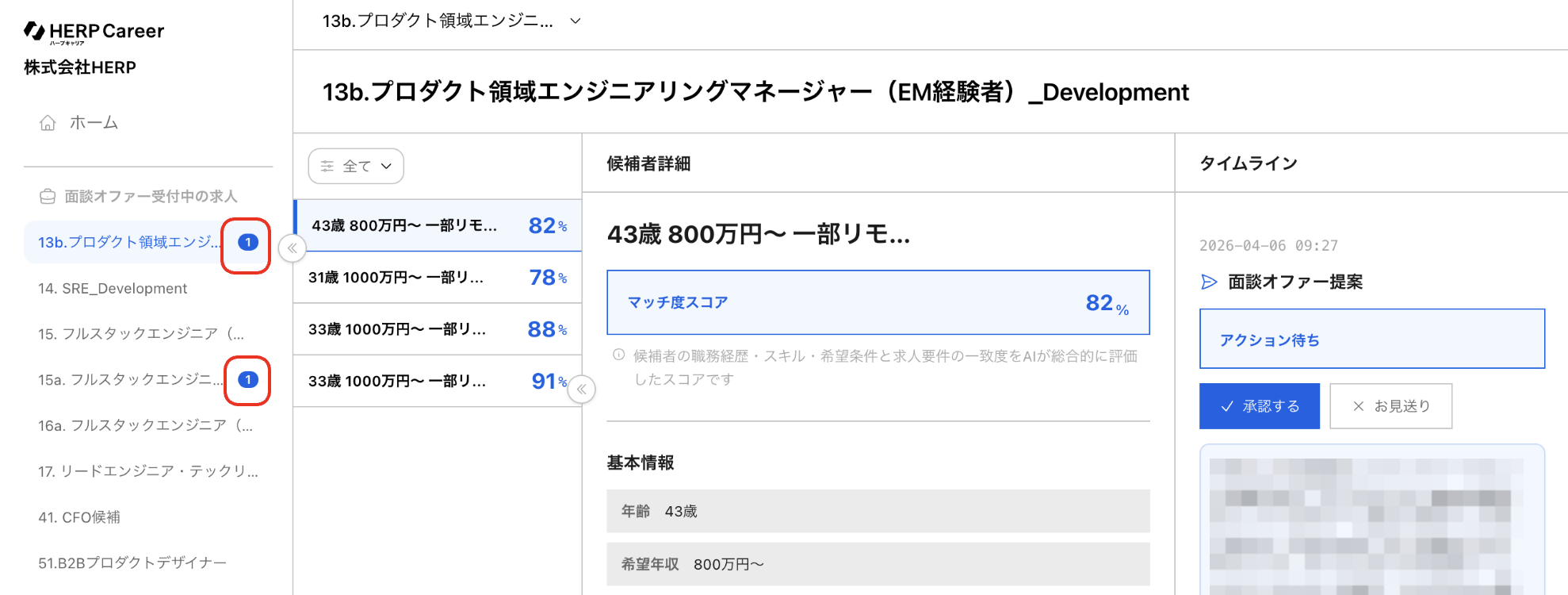Select the 33歳 candidate scoring 88%

(x=438, y=329)
